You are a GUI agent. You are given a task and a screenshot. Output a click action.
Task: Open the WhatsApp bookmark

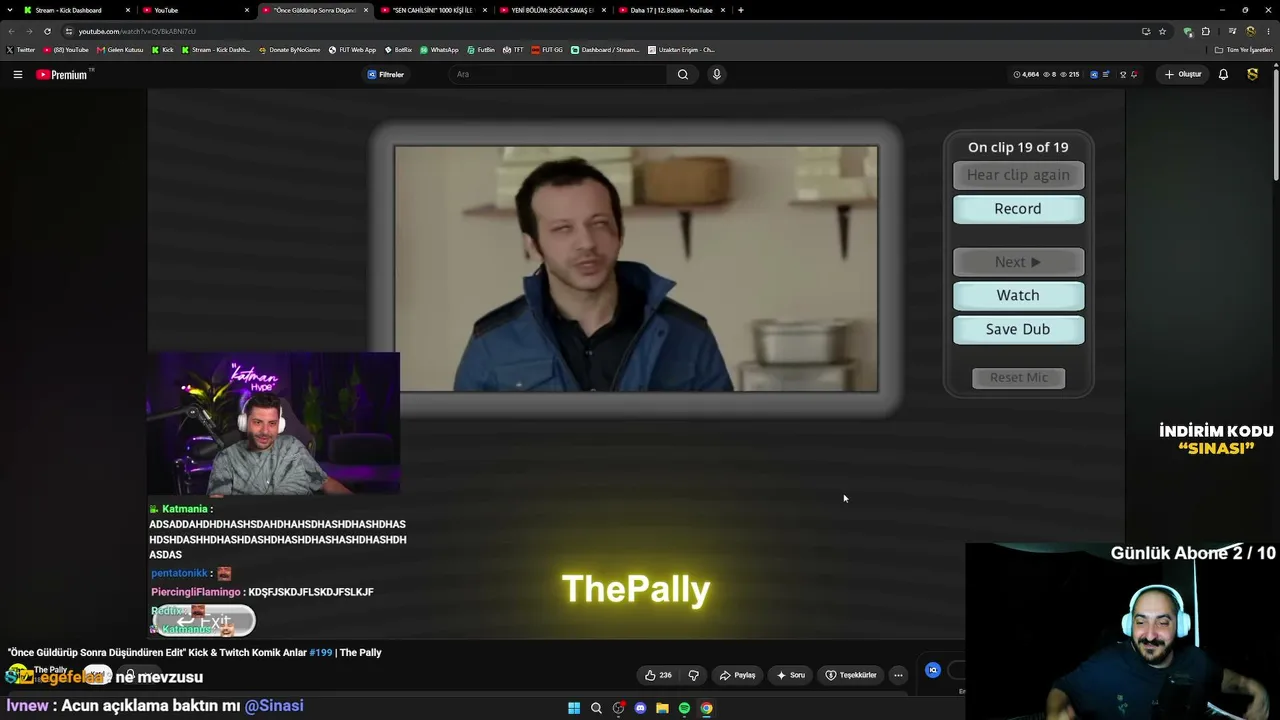(439, 49)
